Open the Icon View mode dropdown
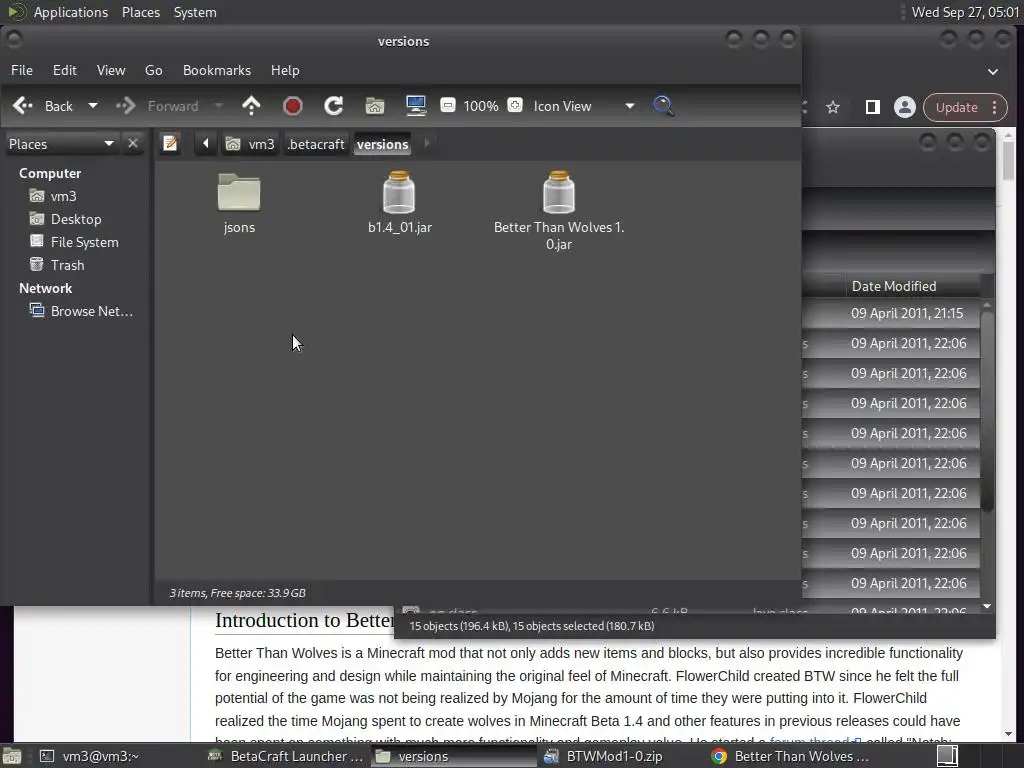The width and height of the screenshot is (1024, 768). [x=583, y=106]
